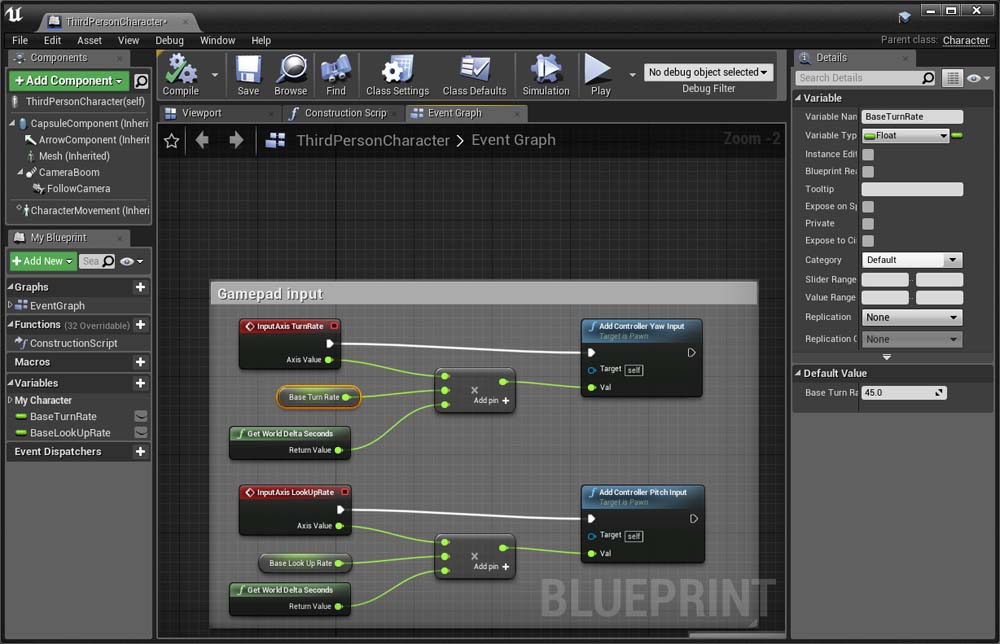Expand the Replication dropdown set to None

coord(911,318)
